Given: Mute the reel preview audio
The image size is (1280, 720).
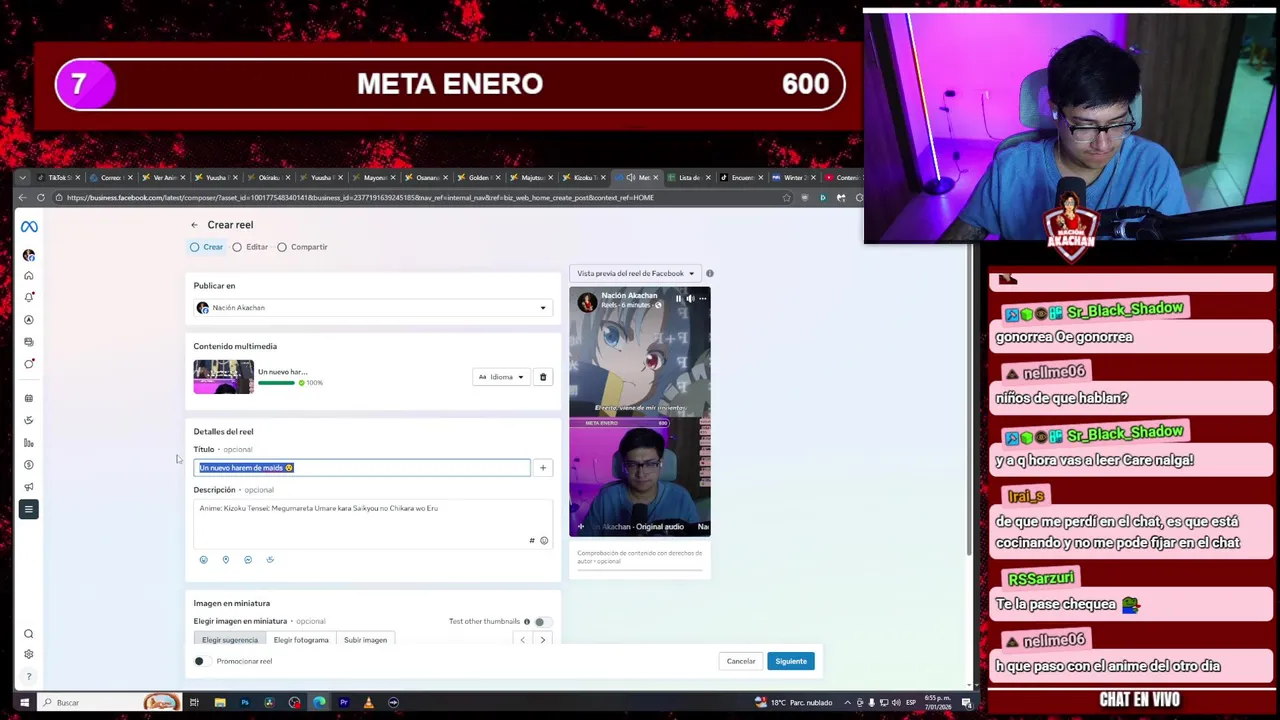Looking at the screenshot, I should click(x=690, y=298).
